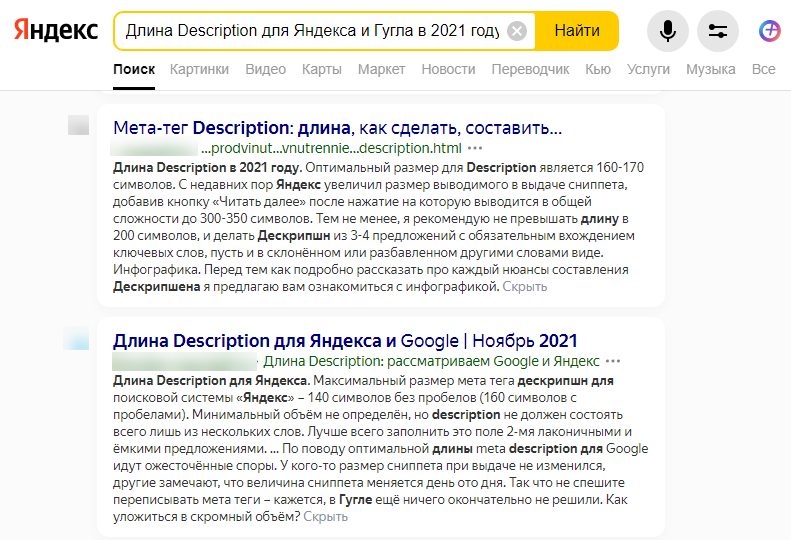Screen dimensions: 791x540
Task: Open search settings sliders icon
Action: pos(717,31)
